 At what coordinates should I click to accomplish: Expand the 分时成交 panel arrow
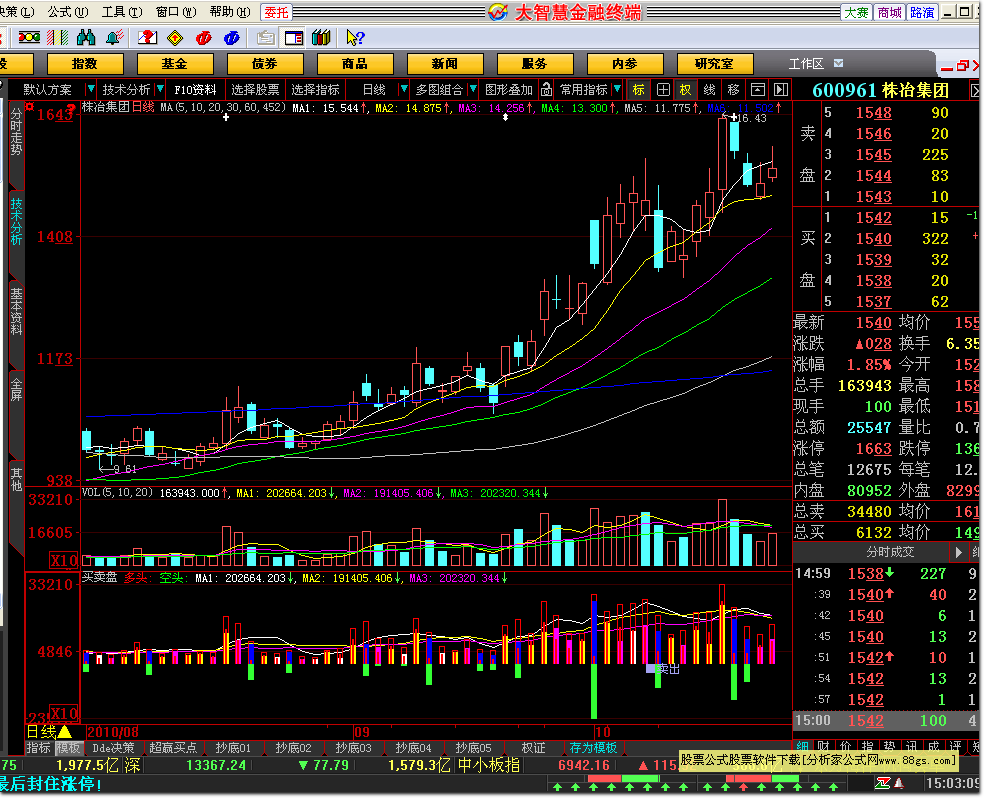point(959,552)
